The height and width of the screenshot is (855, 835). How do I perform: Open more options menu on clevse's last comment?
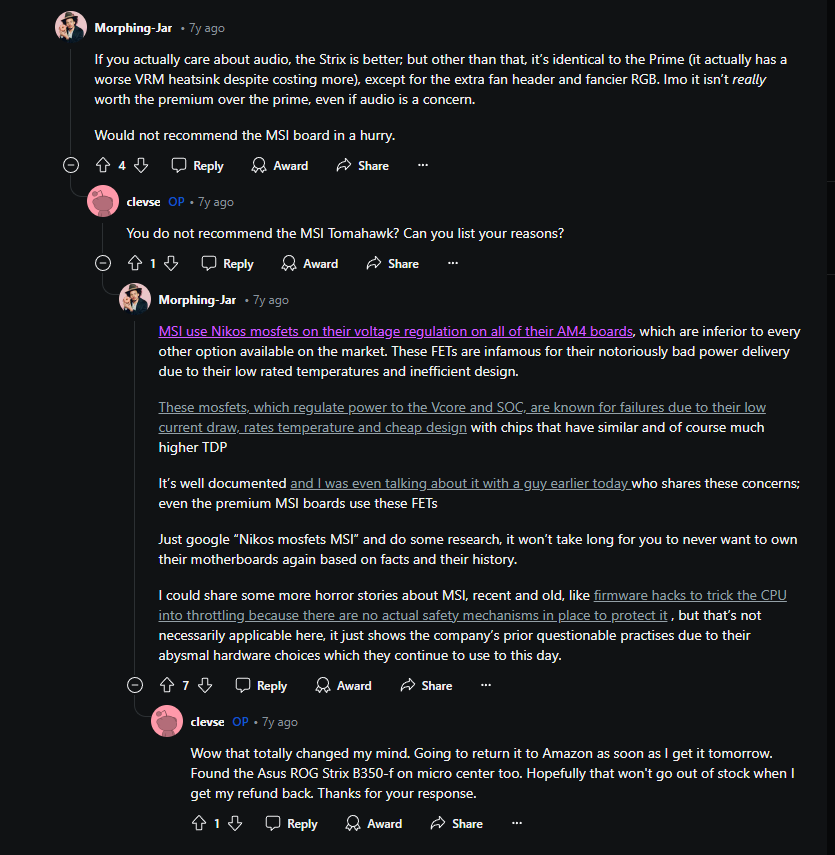[x=516, y=823]
